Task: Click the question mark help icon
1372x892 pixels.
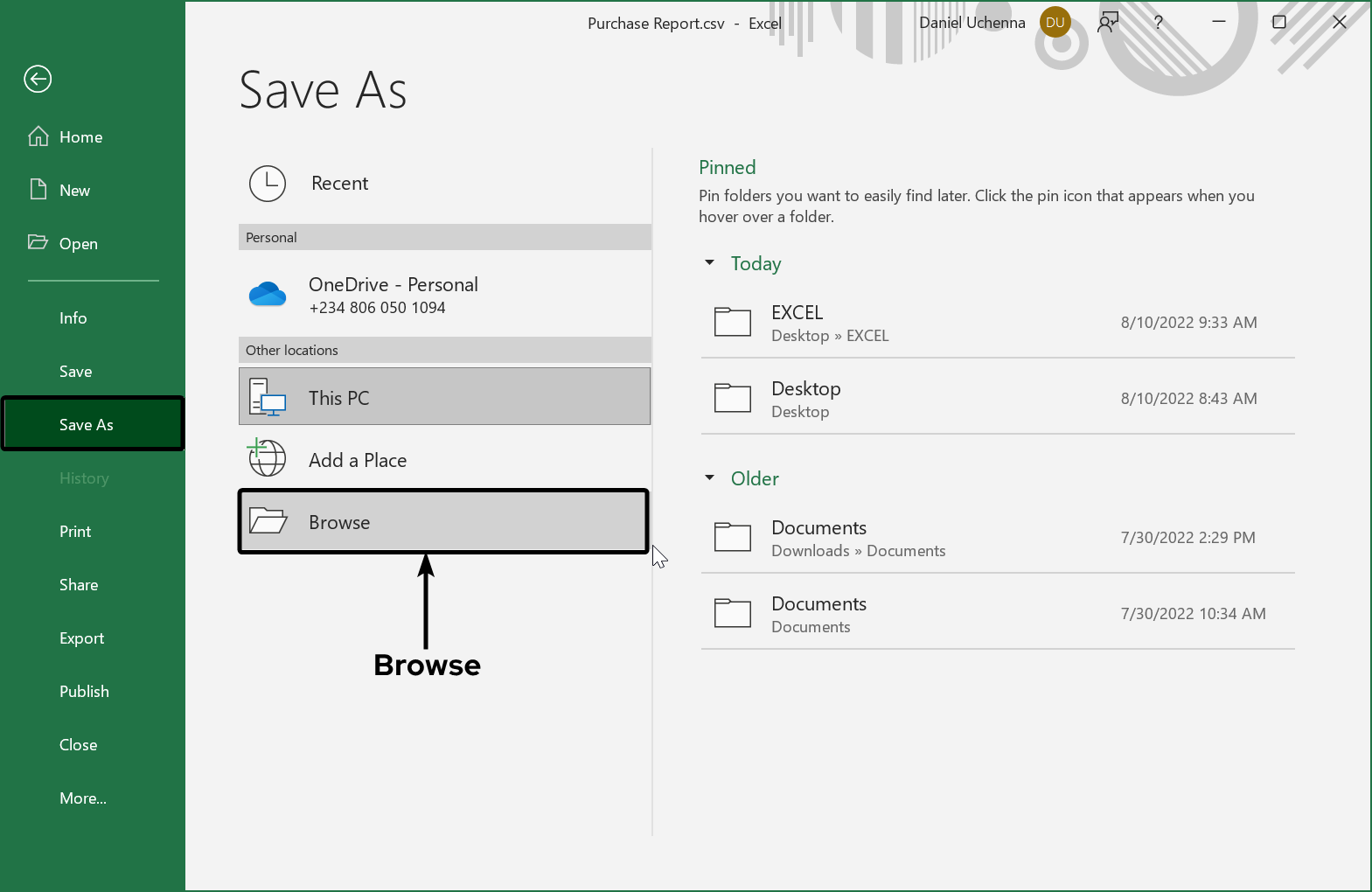Action: (x=1158, y=23)
